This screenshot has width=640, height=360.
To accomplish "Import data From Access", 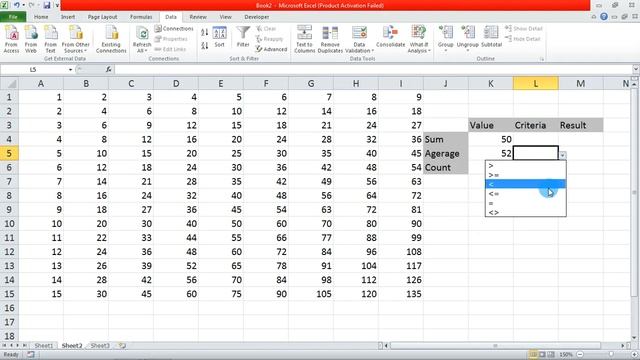I will (11, 39).
